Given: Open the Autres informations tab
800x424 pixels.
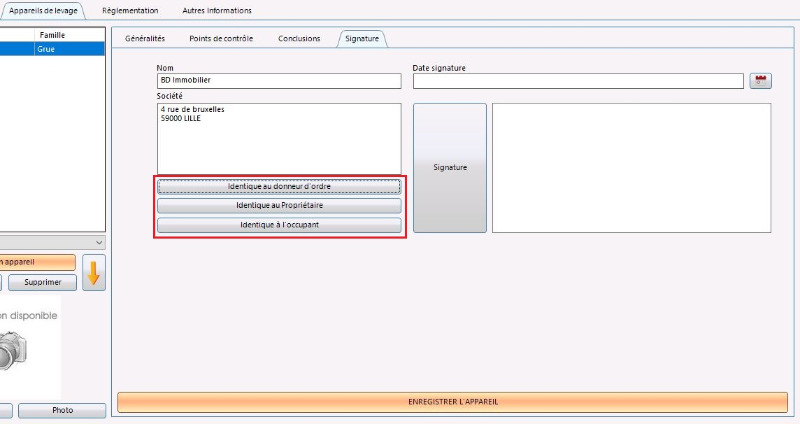Looking at the screenshot, I should point(217,10).
